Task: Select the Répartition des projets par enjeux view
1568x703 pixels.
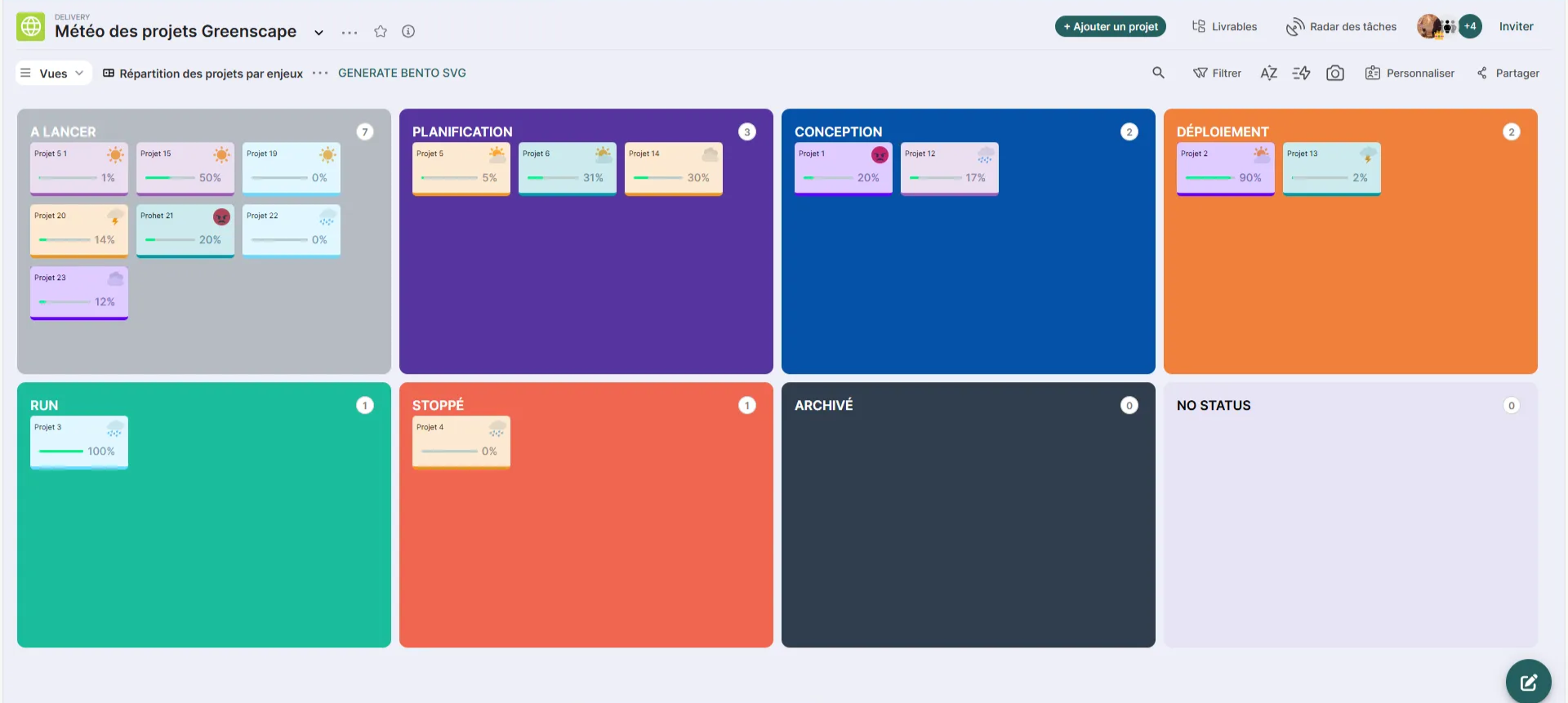Action: [x=203, y=73]
